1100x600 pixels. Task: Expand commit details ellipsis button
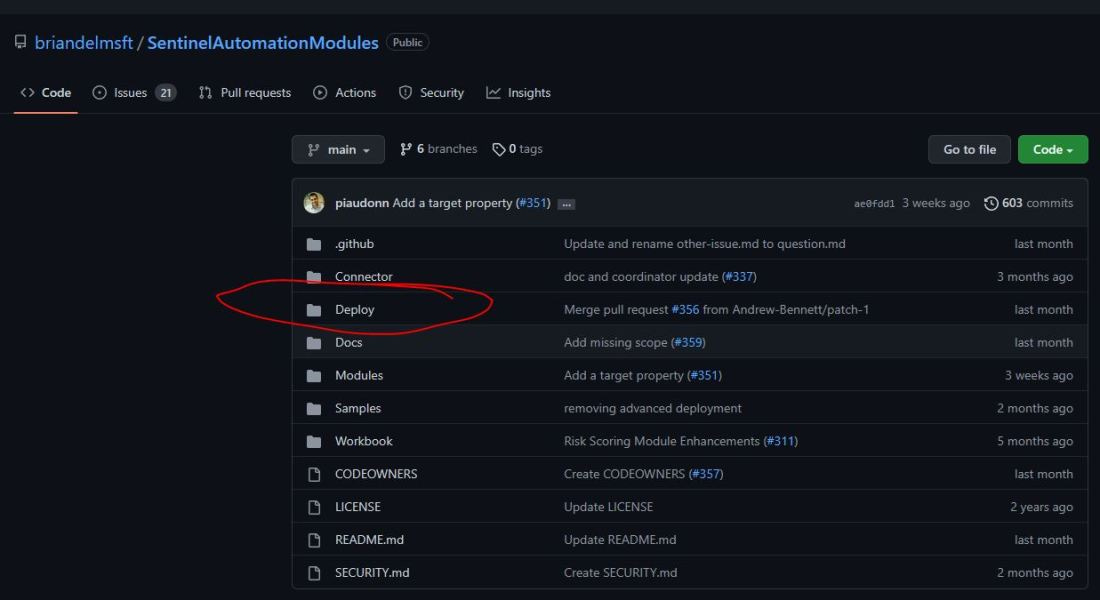[x=566, y=204]
